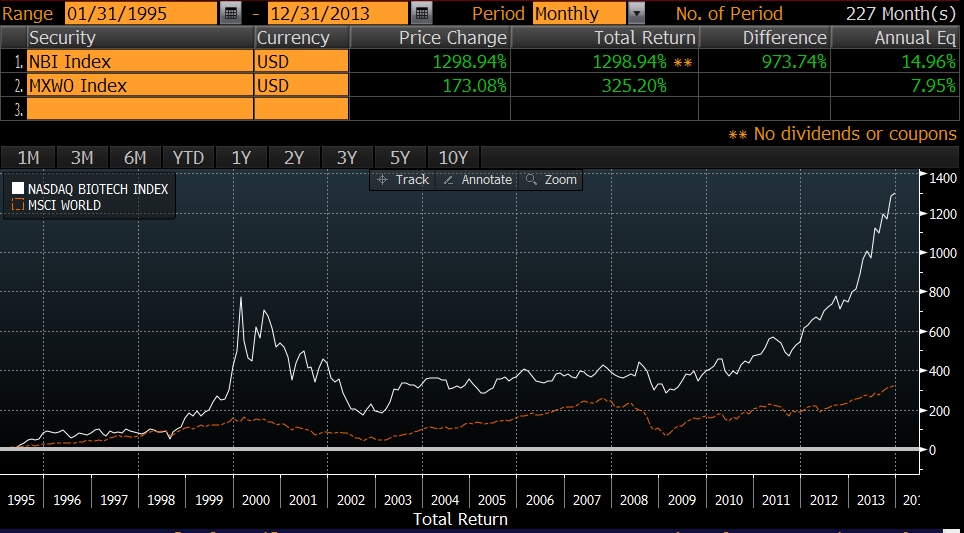Activate the Track crosshair tool

pos(402,180)
